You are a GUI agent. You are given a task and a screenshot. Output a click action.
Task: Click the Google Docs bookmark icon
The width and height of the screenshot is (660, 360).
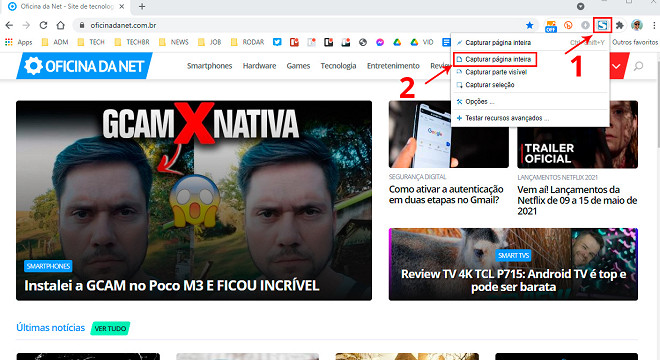tap(446, 42)
